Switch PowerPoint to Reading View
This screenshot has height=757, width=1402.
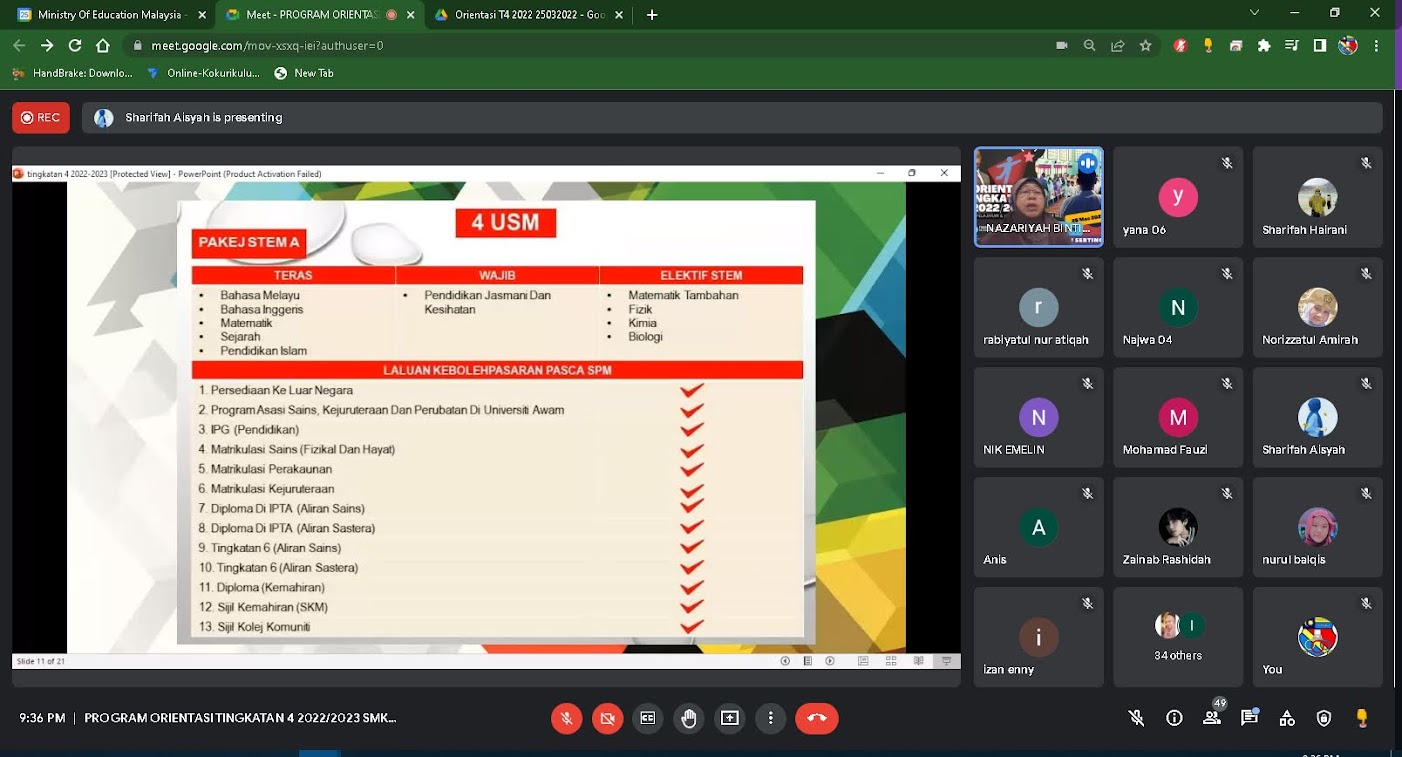(918, 661)
